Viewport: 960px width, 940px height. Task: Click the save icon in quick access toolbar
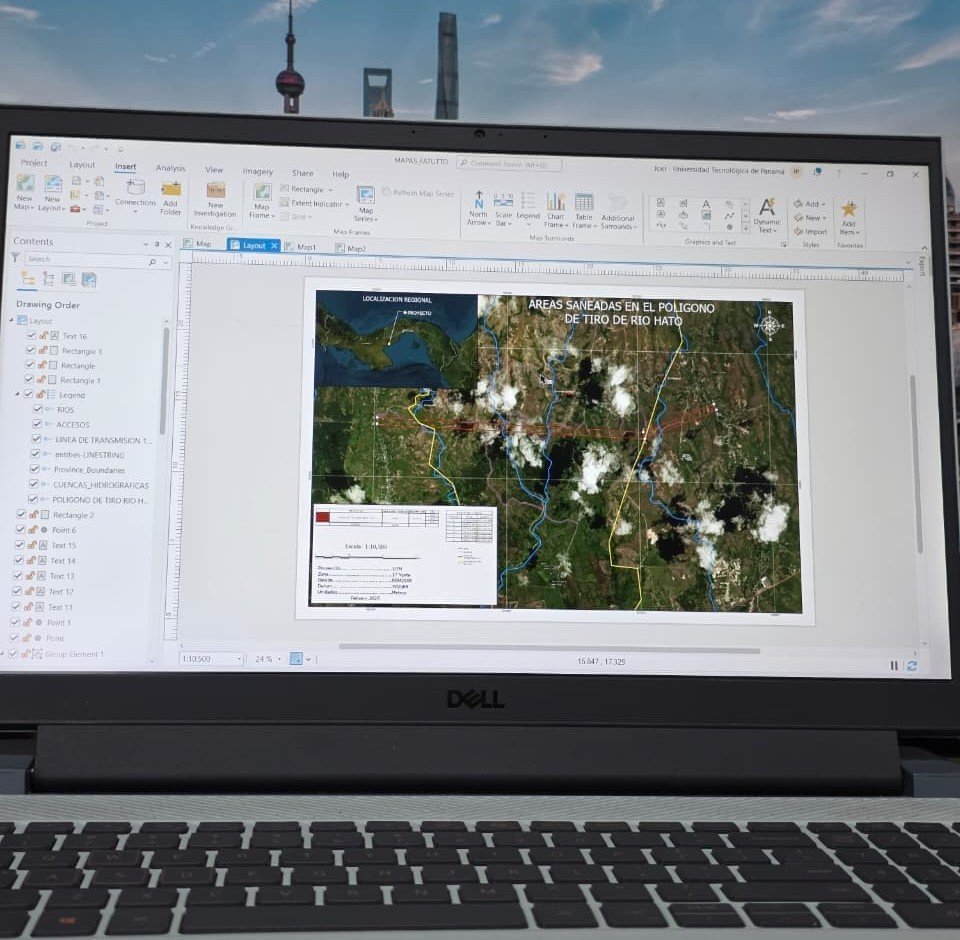(x=56, y=147)
